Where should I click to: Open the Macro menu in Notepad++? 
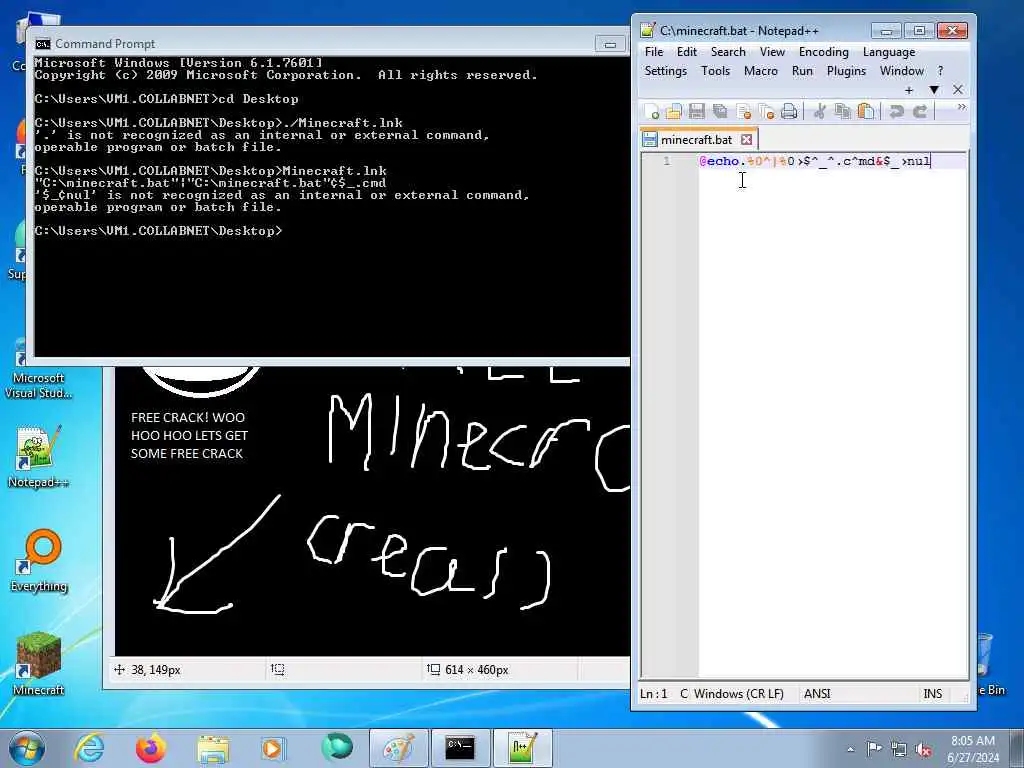pos(761,71)
